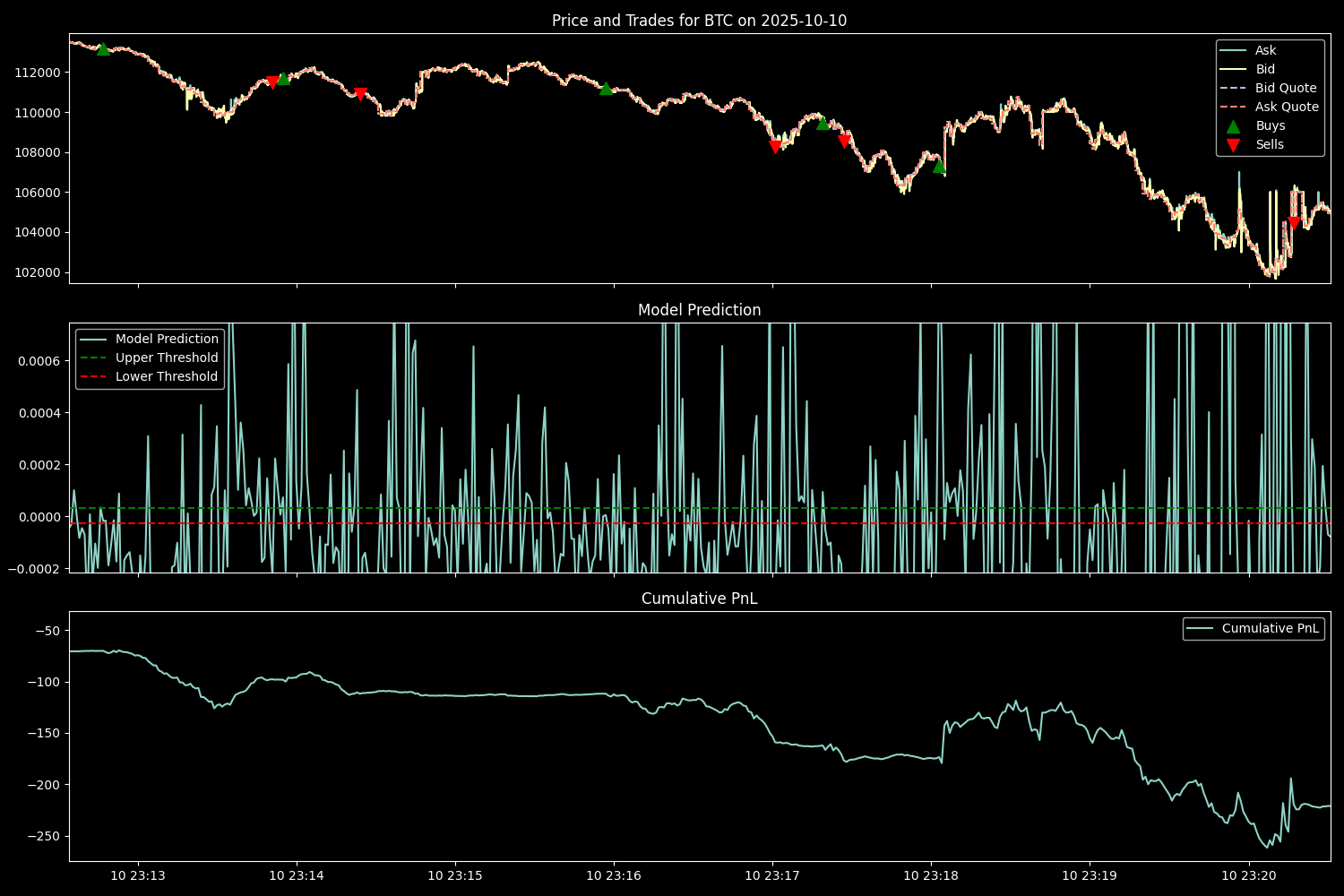Viewport: 1344px width, 896px height.
Task: Select the earliest green buy marker before 23:13
Action: [x=103, y=48]
